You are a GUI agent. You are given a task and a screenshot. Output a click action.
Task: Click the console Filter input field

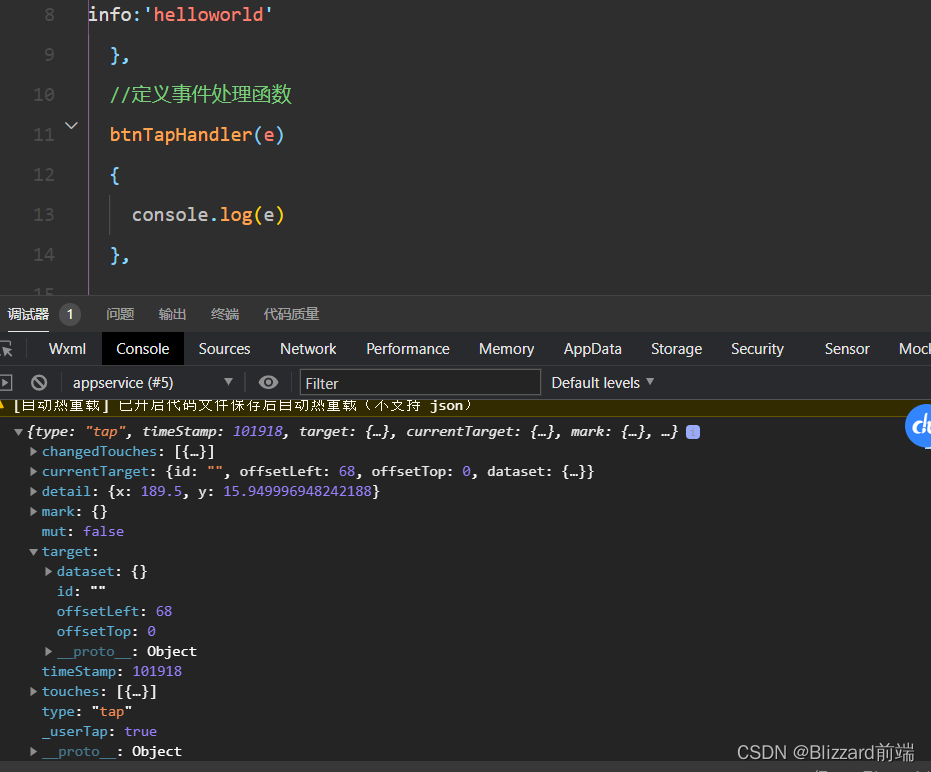pos(420,382)
